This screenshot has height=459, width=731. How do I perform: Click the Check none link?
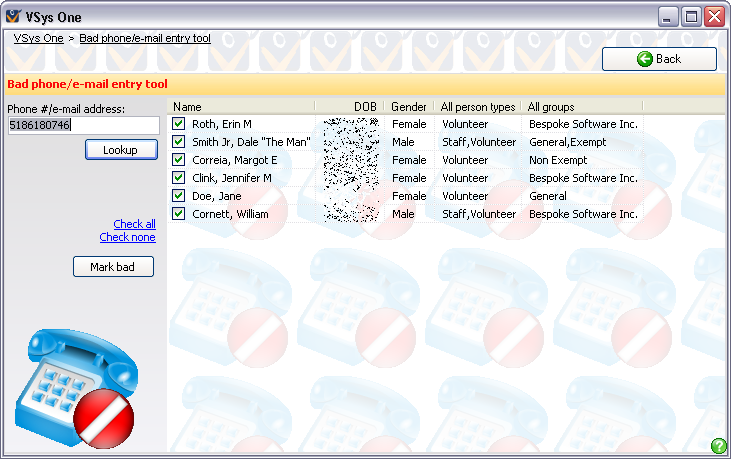tap(127, 237)
